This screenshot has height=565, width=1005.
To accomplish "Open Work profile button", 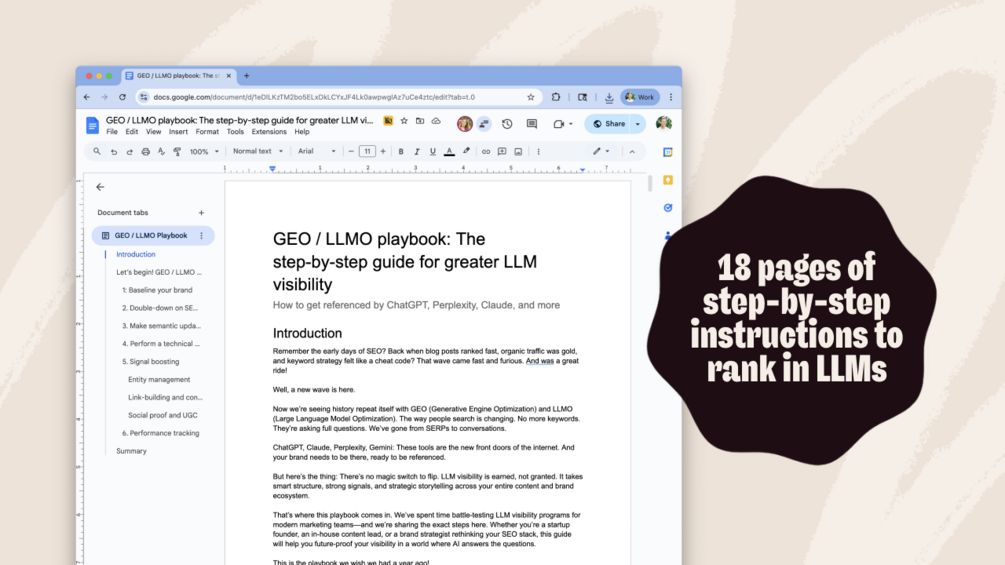I will click(x=640, y=97).
